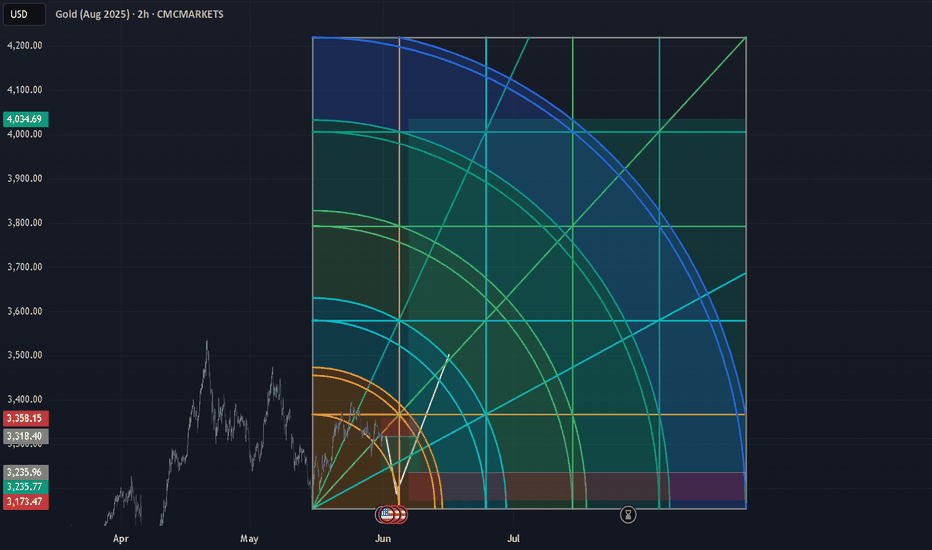Click the Jul label on time axis
932x550 pixels.
click(514, 539)
